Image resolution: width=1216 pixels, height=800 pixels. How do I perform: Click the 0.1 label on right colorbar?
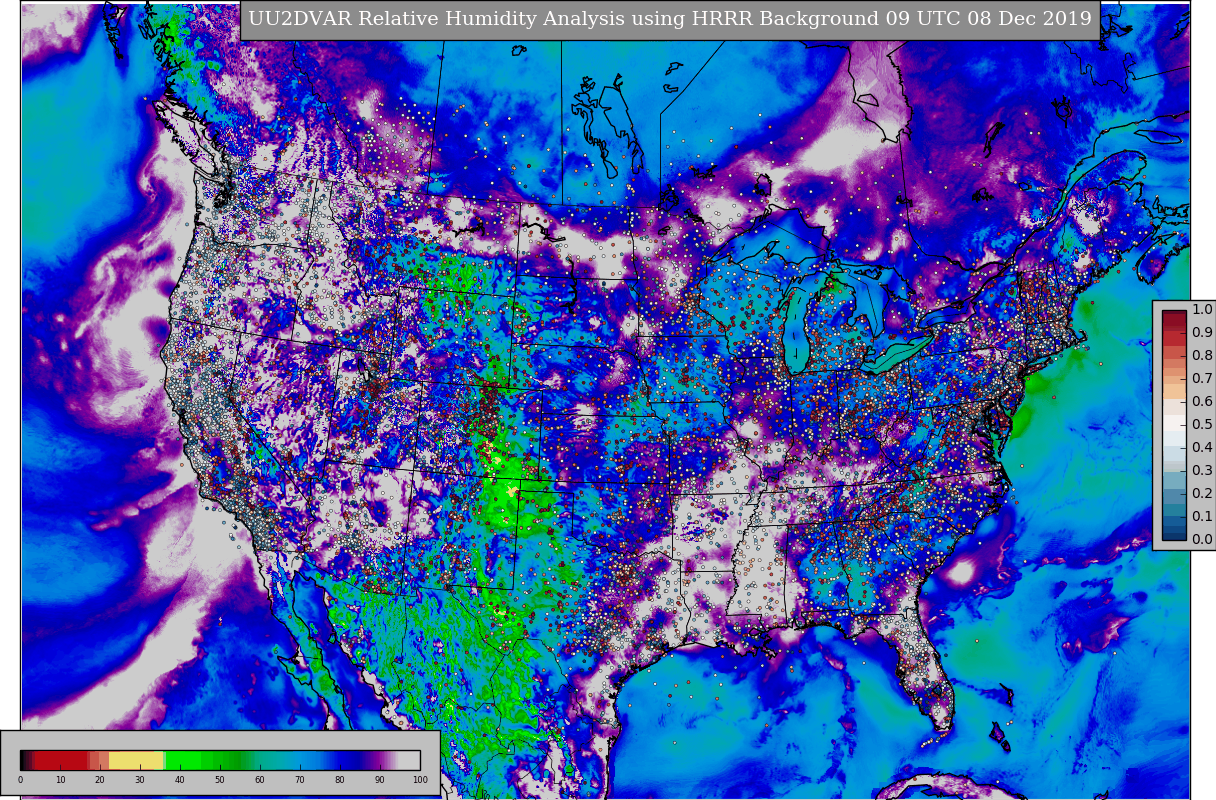[x=1202, y=517]
